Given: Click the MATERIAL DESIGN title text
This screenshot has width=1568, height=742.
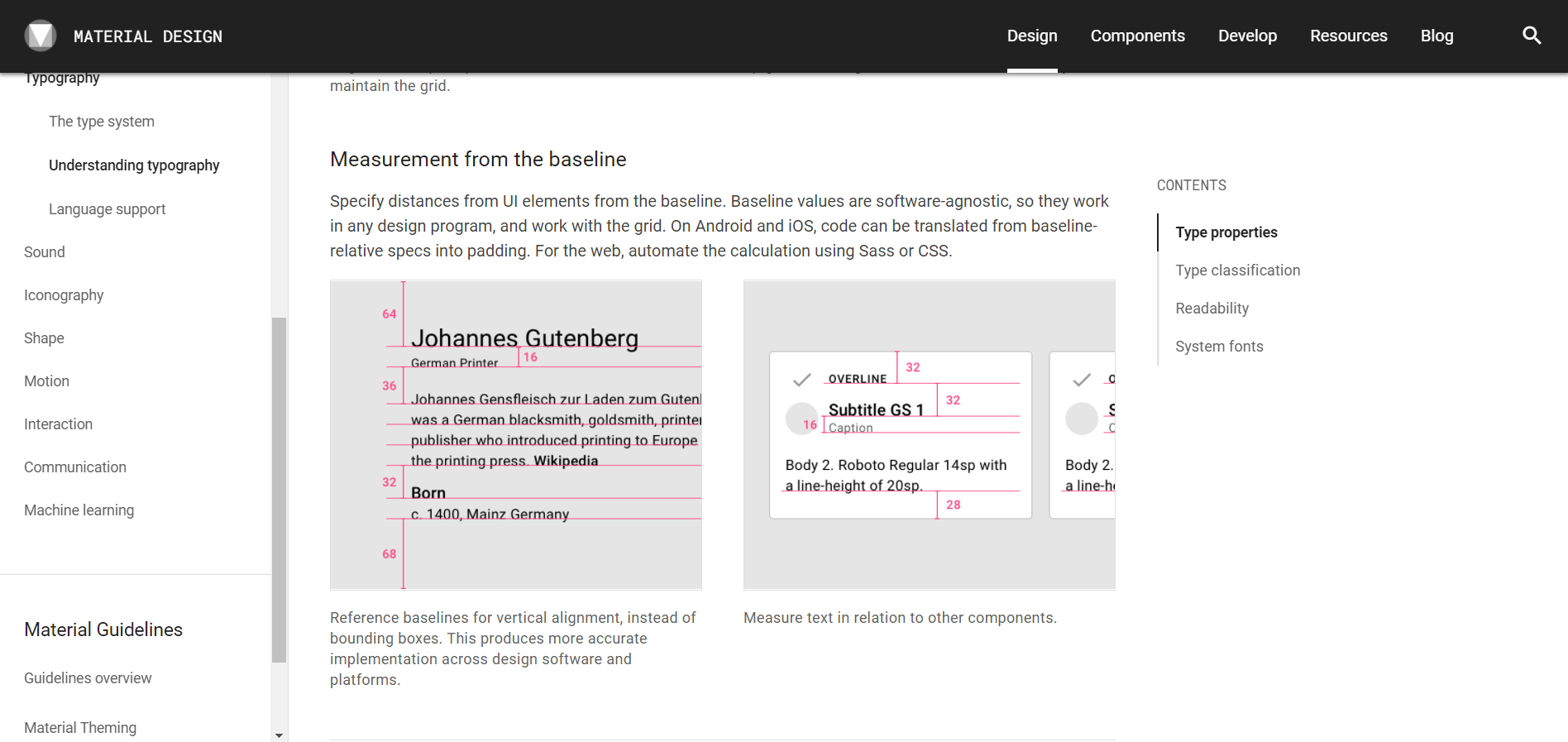Looking at the screenshot, I should coord(148,36).
